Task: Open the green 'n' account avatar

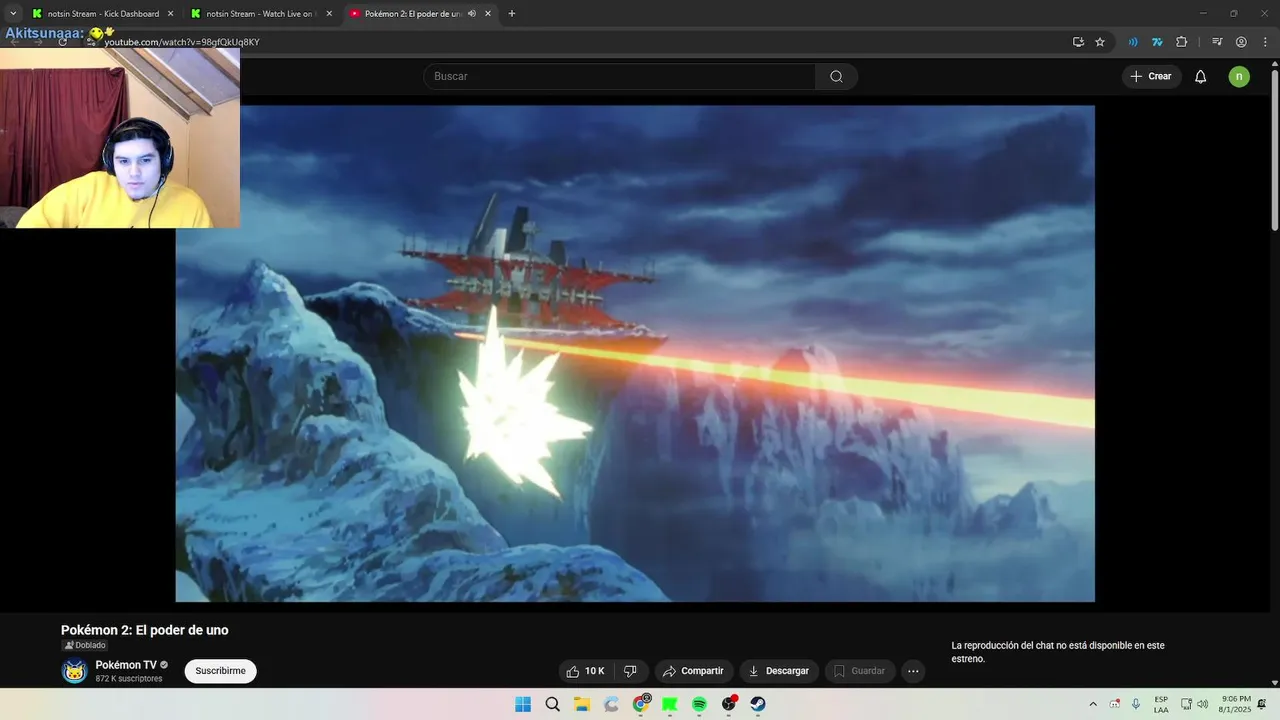Action: click(x=1239, y=76)
